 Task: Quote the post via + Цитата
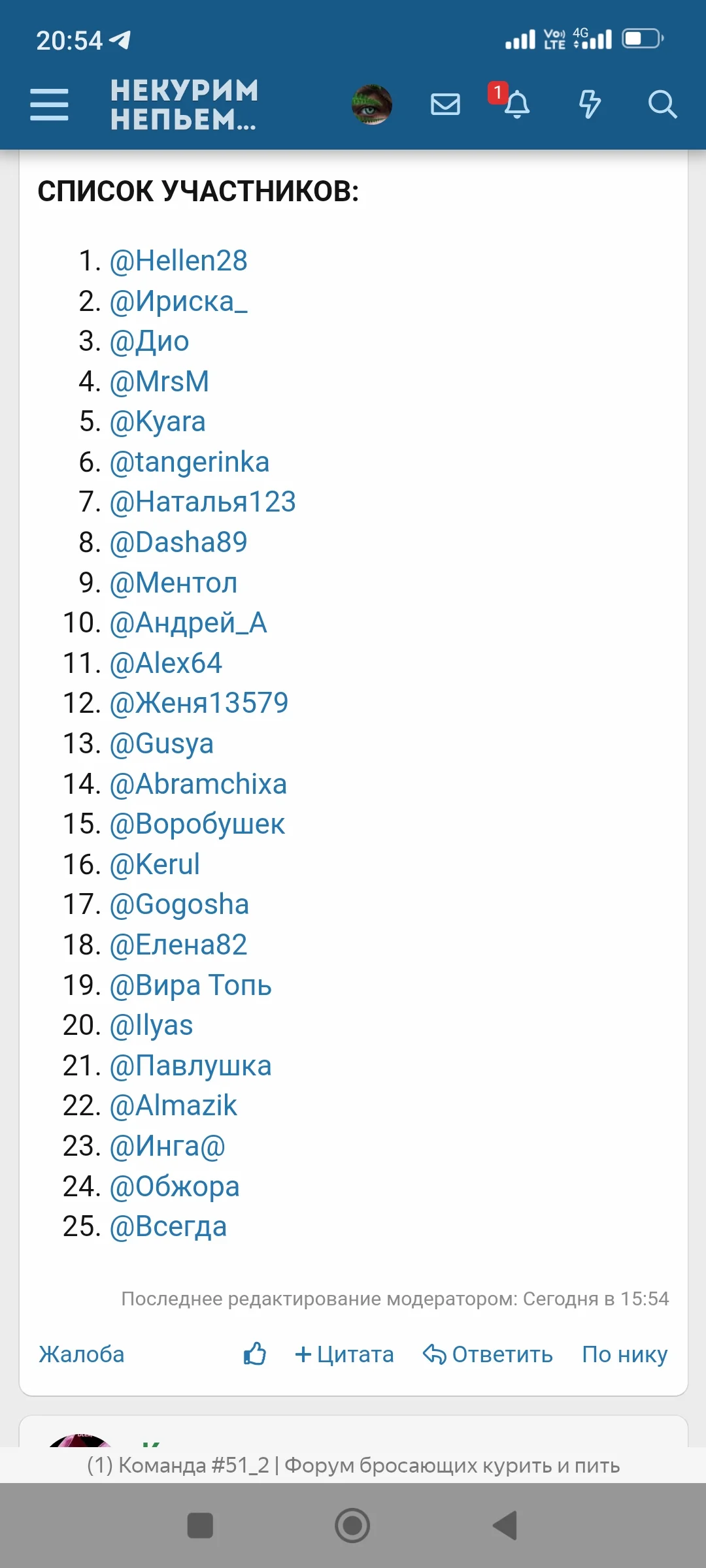point(345,1355)
